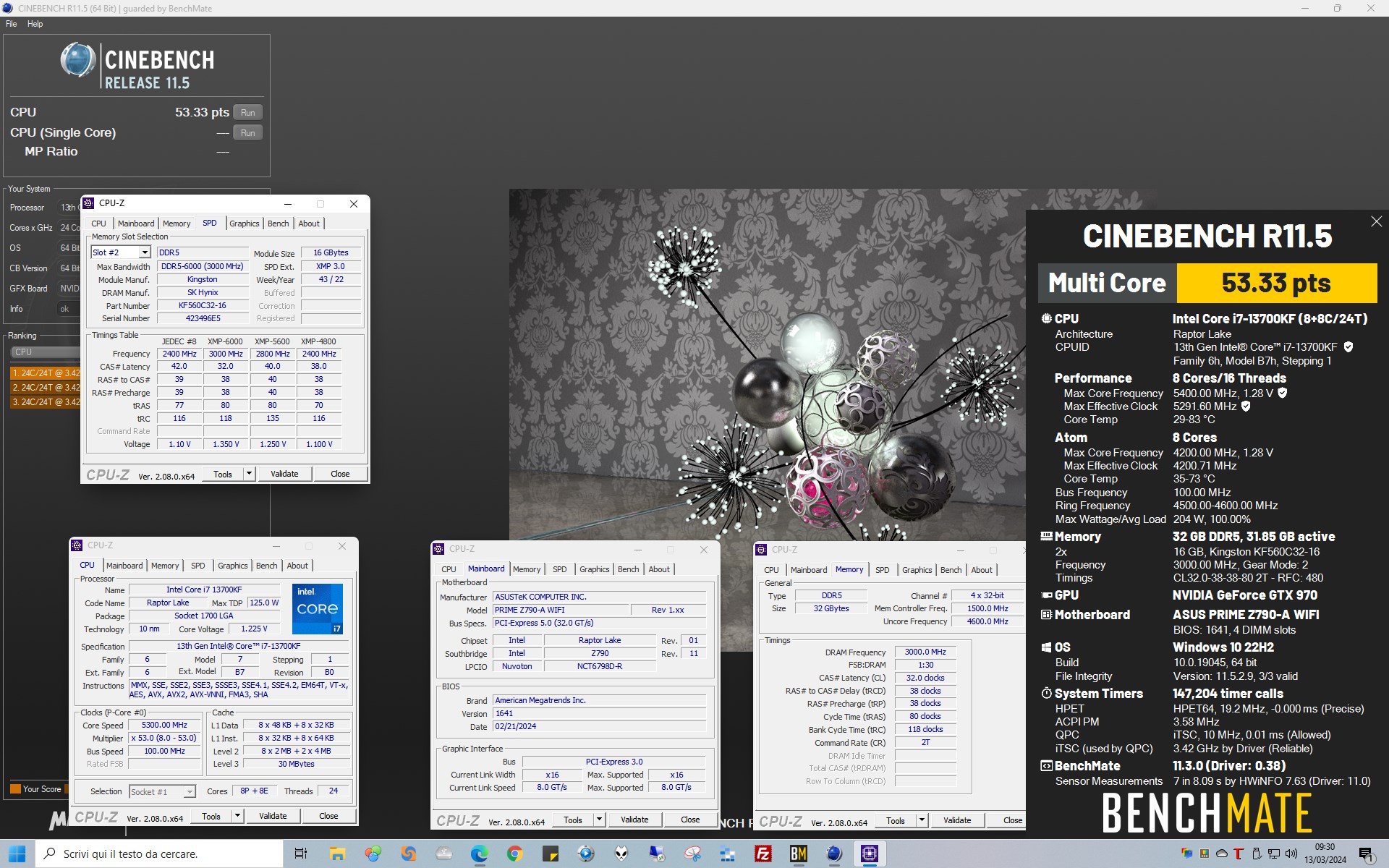
Task: Close the BenchMate Cinebench R11.5 result panel
Action: (1376, 221)
